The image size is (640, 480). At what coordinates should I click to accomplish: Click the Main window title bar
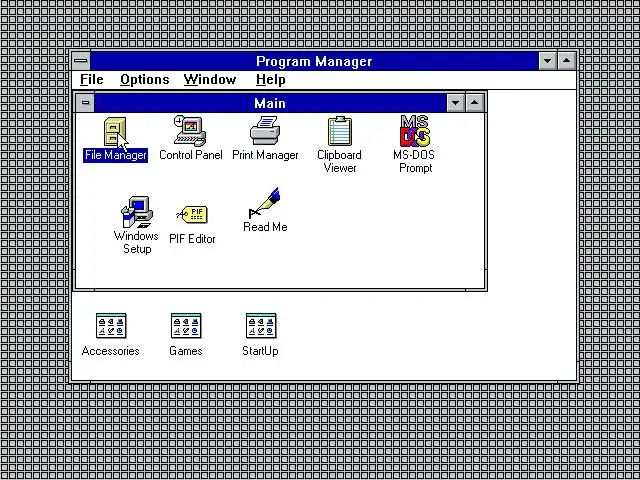(x=270, y=103)
